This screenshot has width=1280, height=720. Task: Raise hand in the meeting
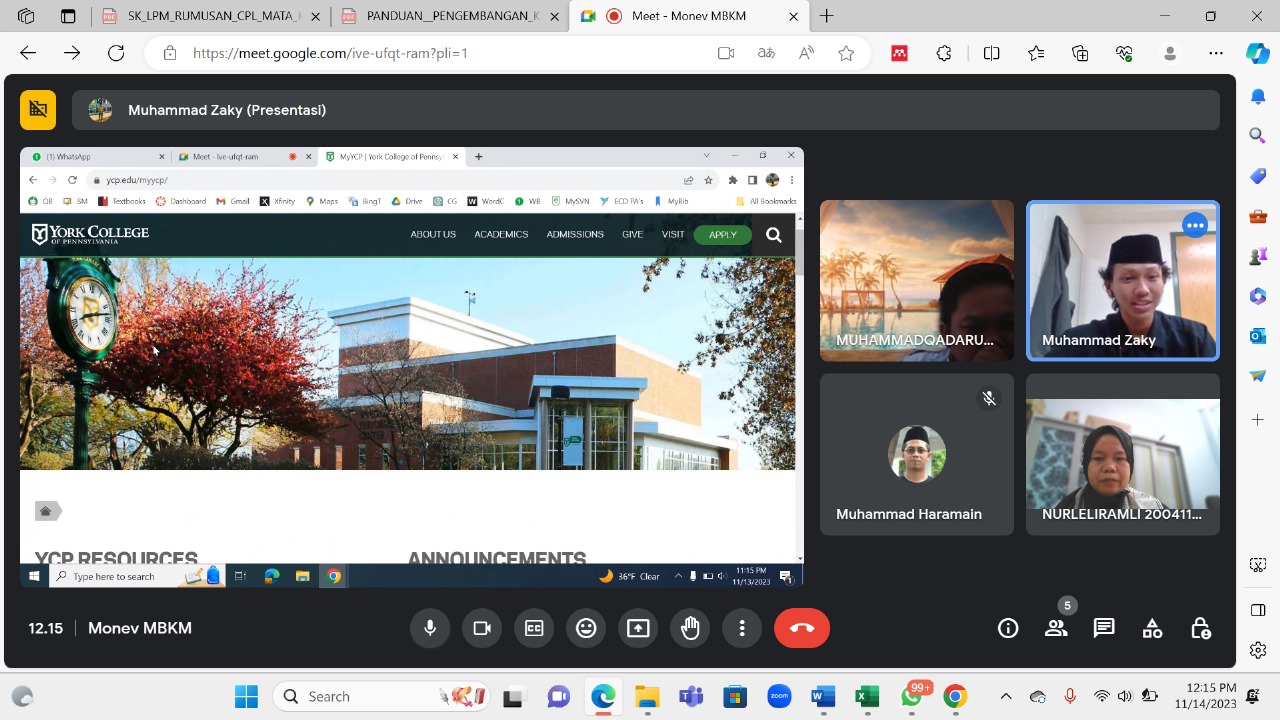coord(690,628)
